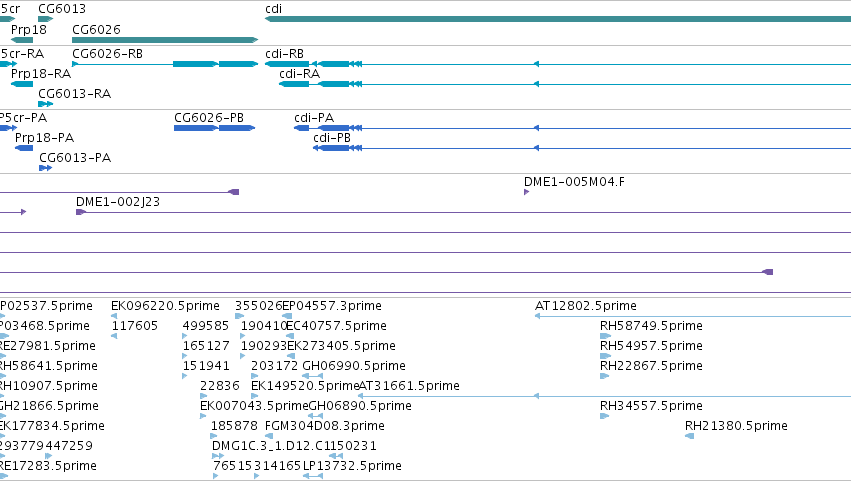The width and height of the screenshot is (851, 481).
Task: Select the RH34557.5prime EST label
Action: click(x=651, y=407)
